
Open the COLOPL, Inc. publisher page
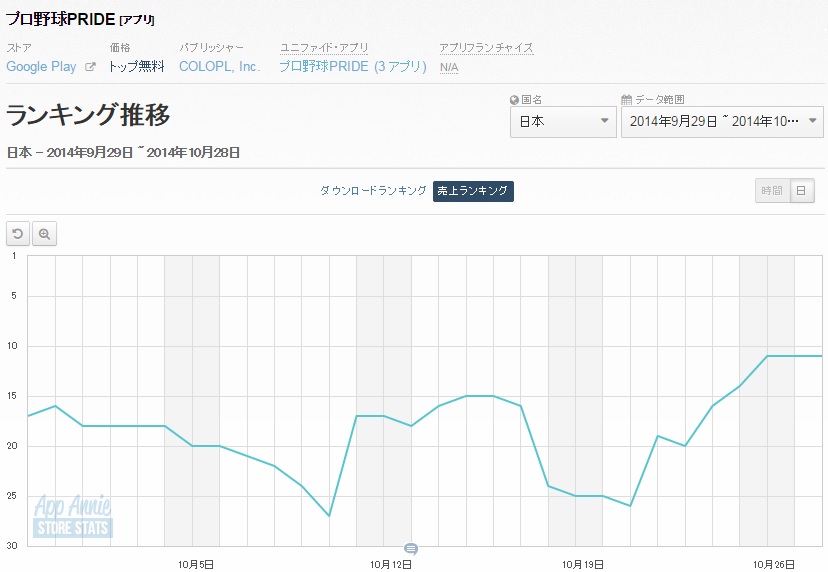tap(220, 67)
